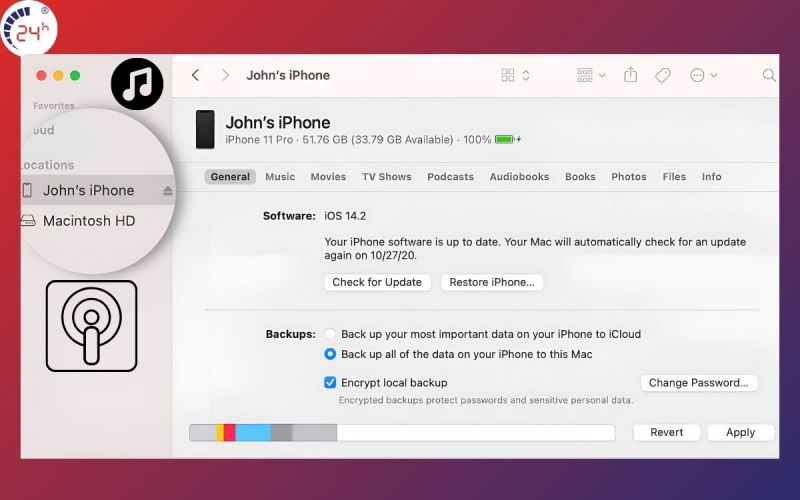Click the green battery indicator
Viewport: 800px width, 500px height.
tap(504, 139)
